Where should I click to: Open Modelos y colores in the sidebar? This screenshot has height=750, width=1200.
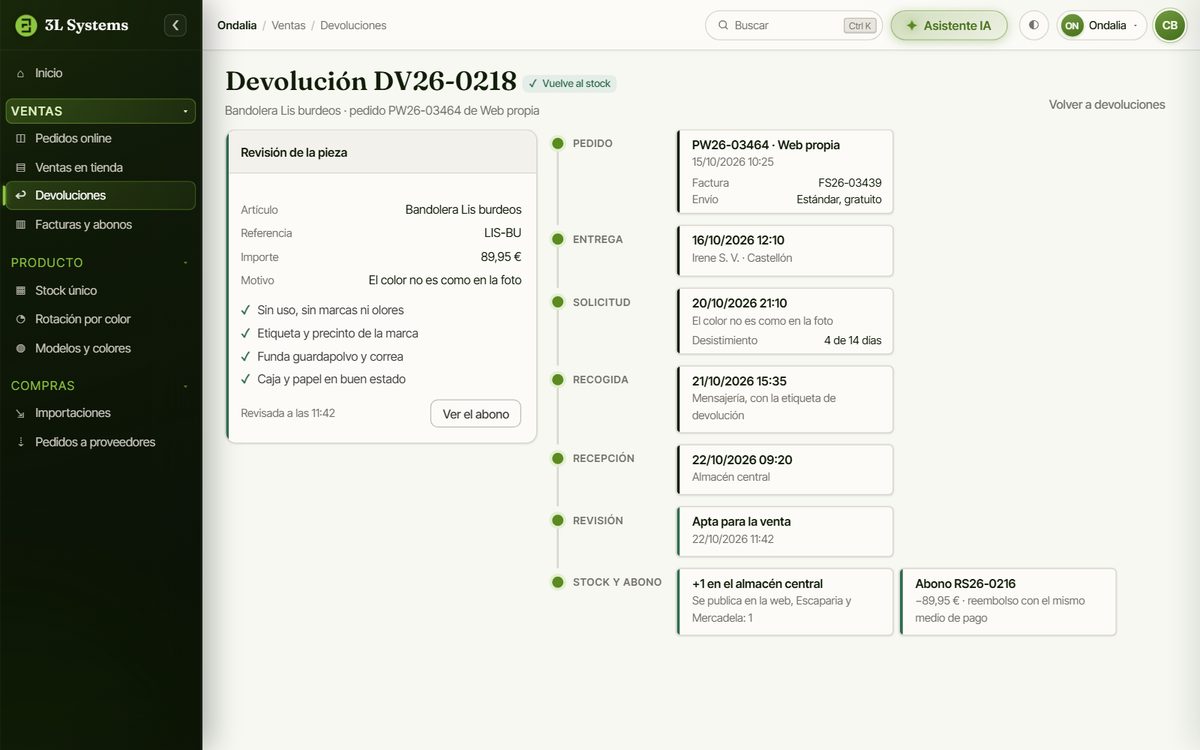tap(100, 348)
